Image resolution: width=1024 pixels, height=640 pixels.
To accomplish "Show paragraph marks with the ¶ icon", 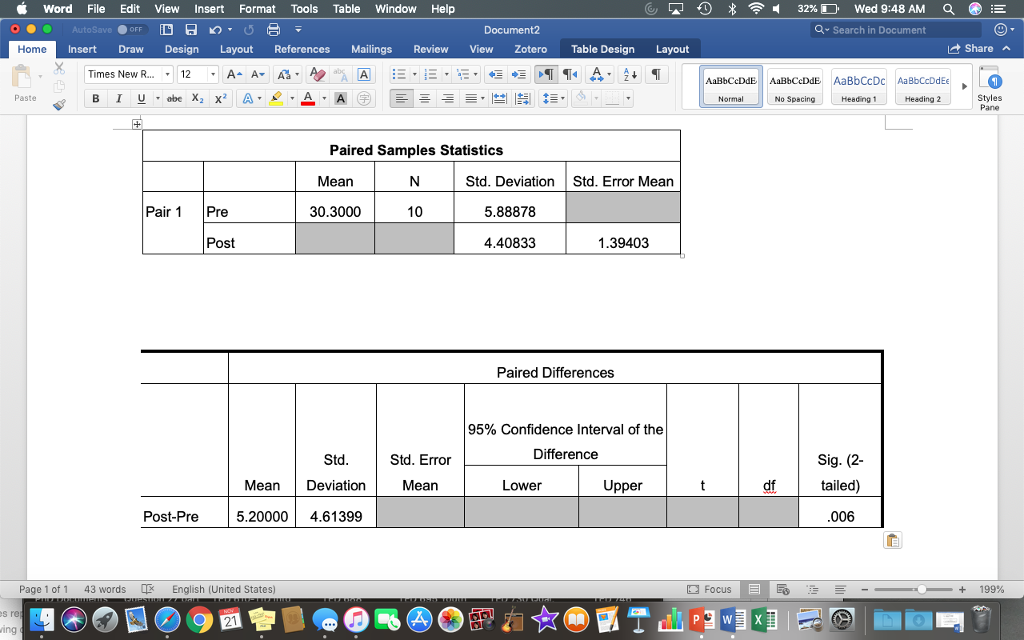I will [x=657, y=74].
